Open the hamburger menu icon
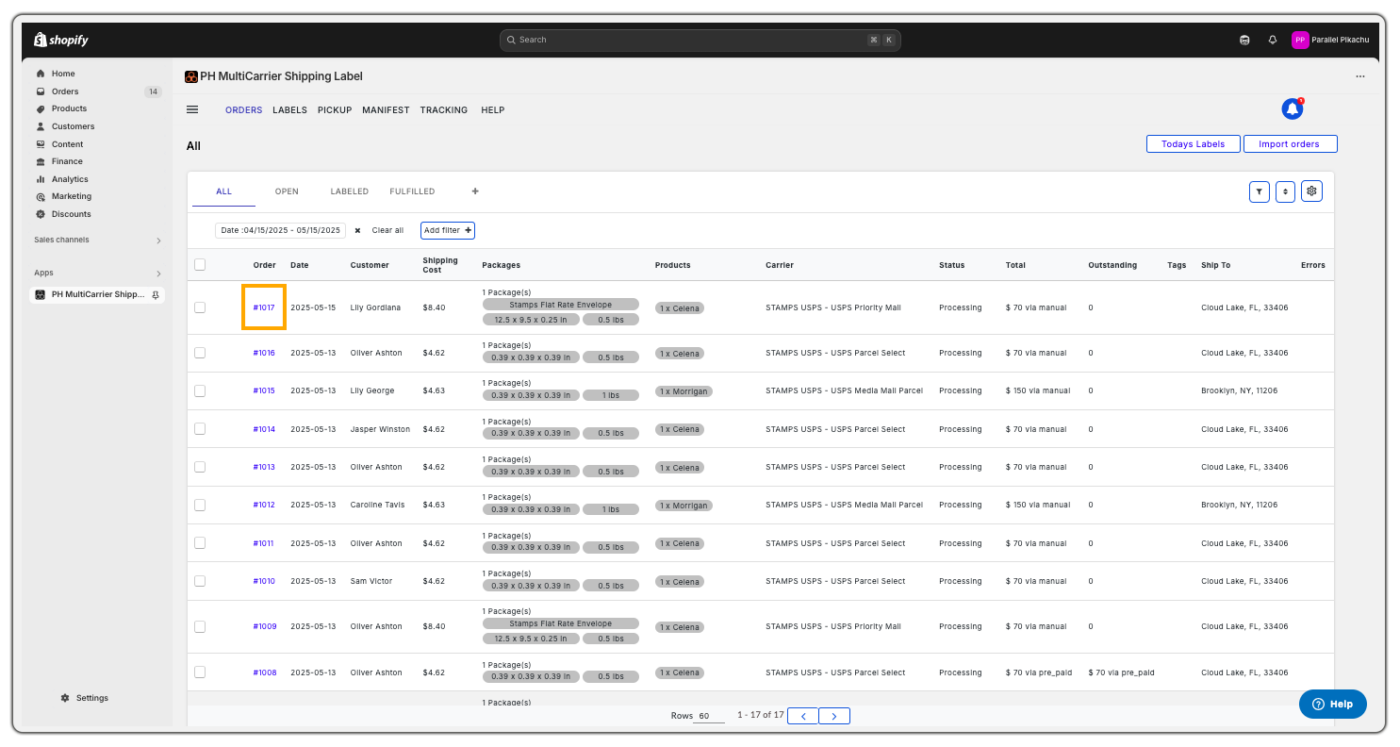 [x=192, y=110]
